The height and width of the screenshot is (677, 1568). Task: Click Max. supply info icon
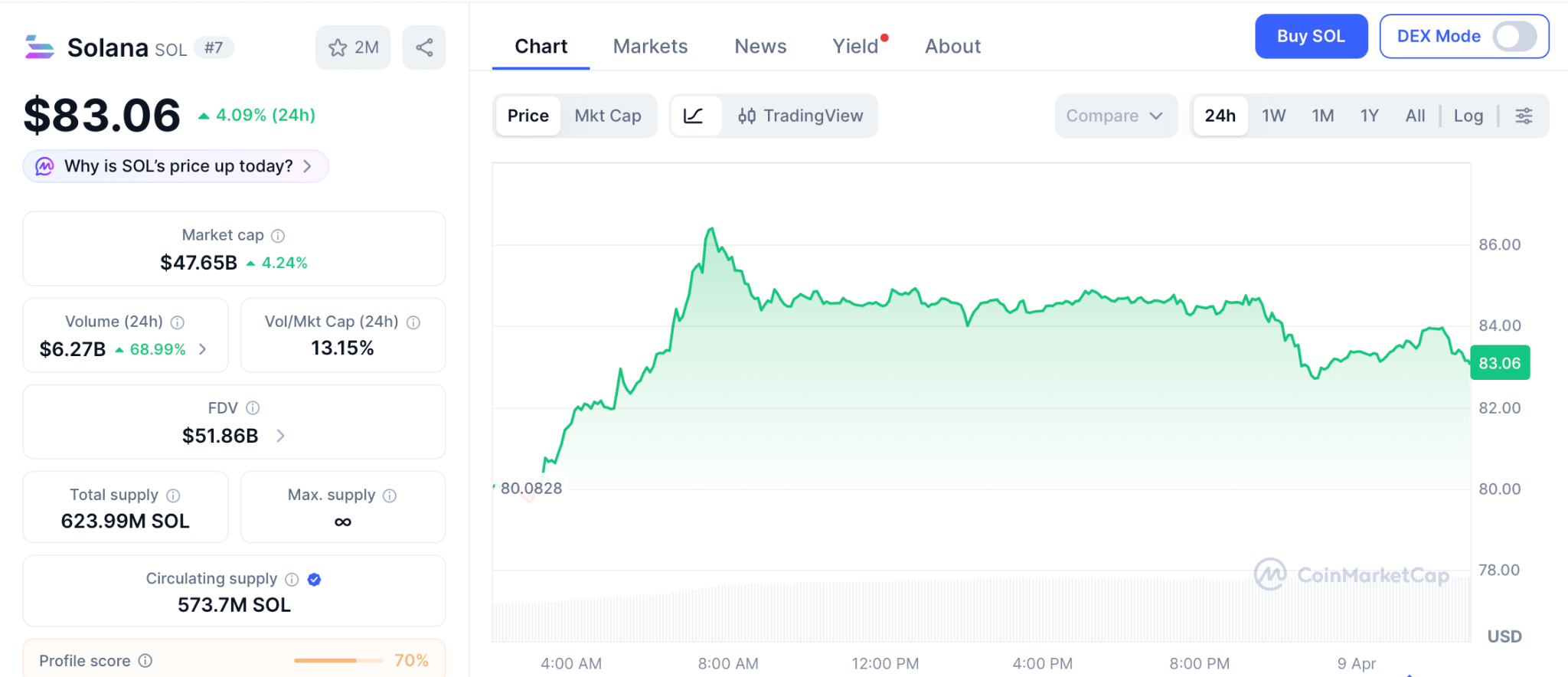tap(390, 495)
